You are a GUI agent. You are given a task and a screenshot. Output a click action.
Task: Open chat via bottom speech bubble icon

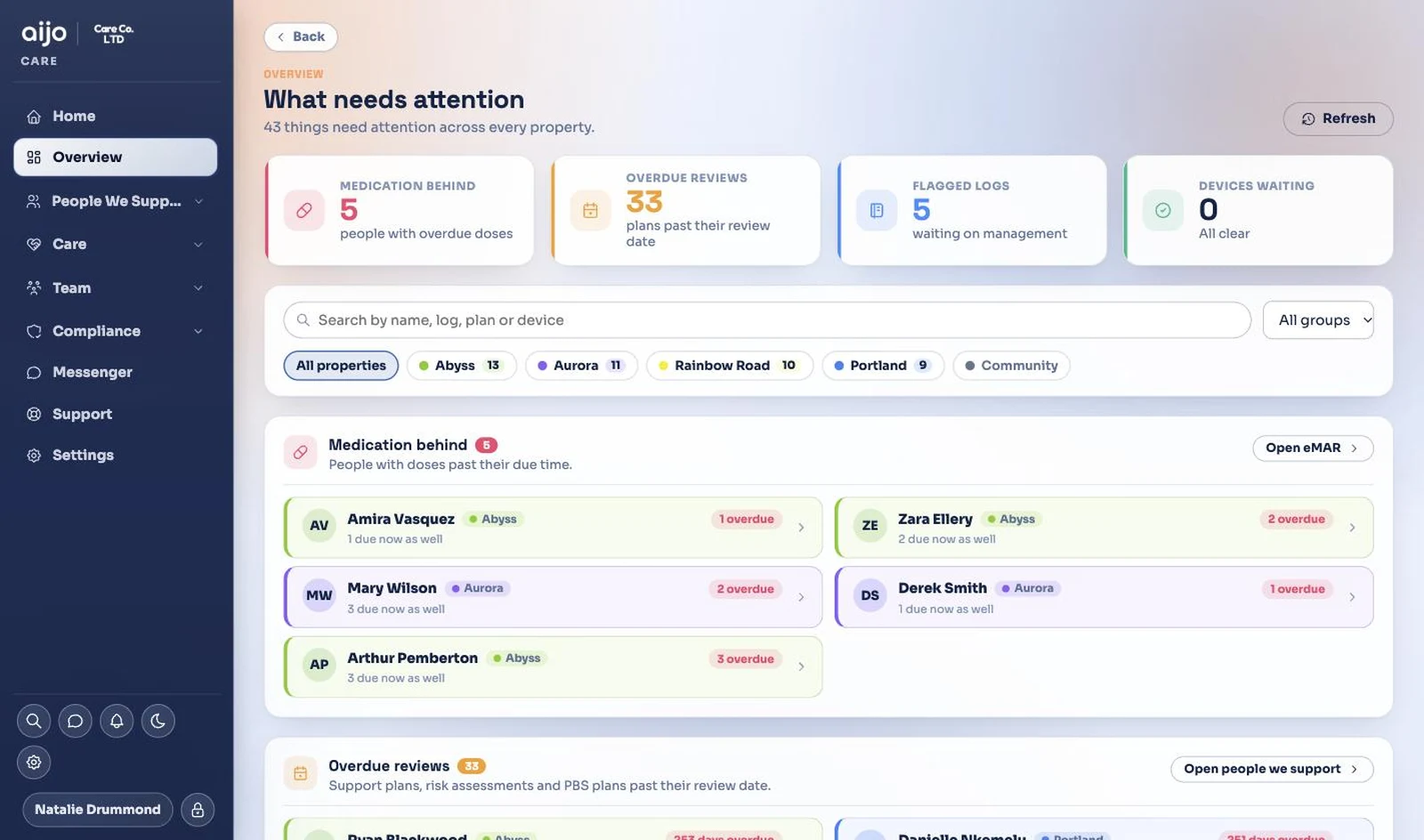[75, 721]
